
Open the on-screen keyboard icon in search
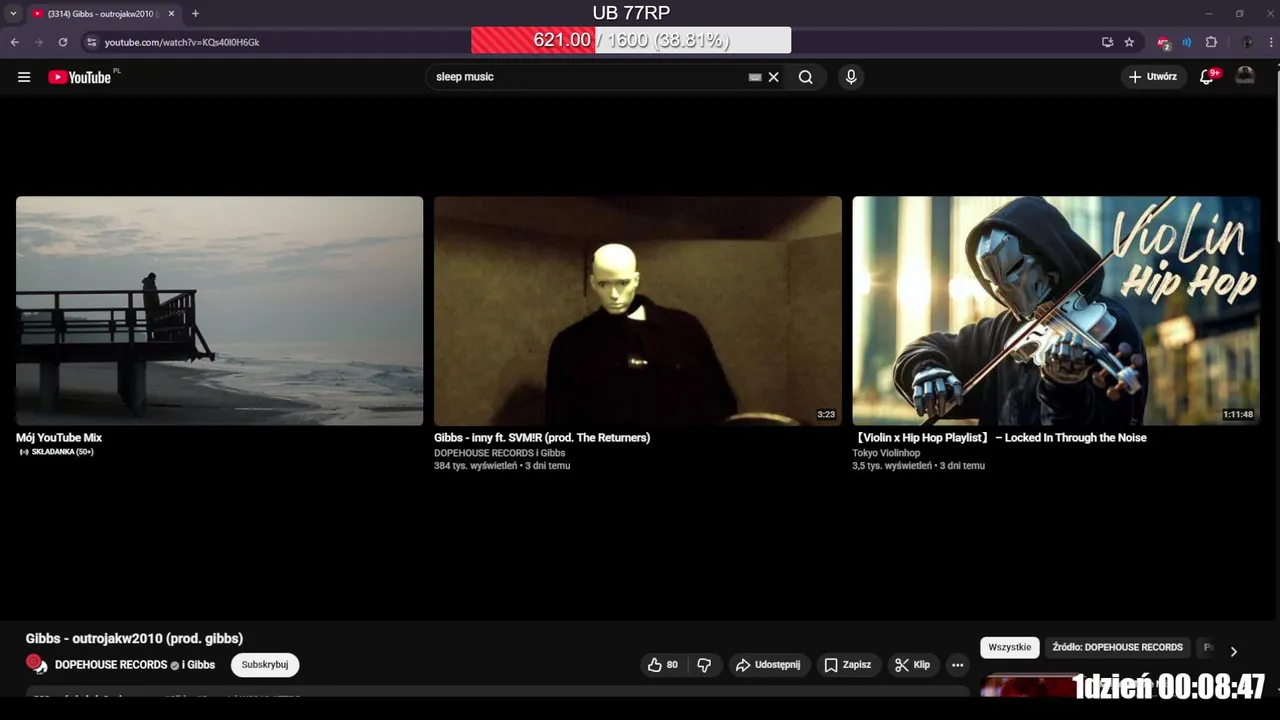point(755,77)
